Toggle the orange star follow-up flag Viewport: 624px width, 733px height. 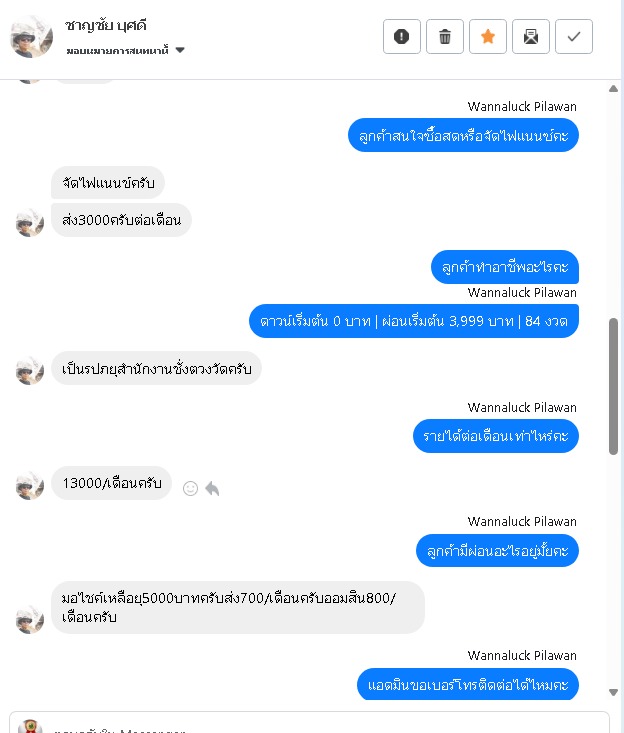pyautogui.click(x=488, y=36)
